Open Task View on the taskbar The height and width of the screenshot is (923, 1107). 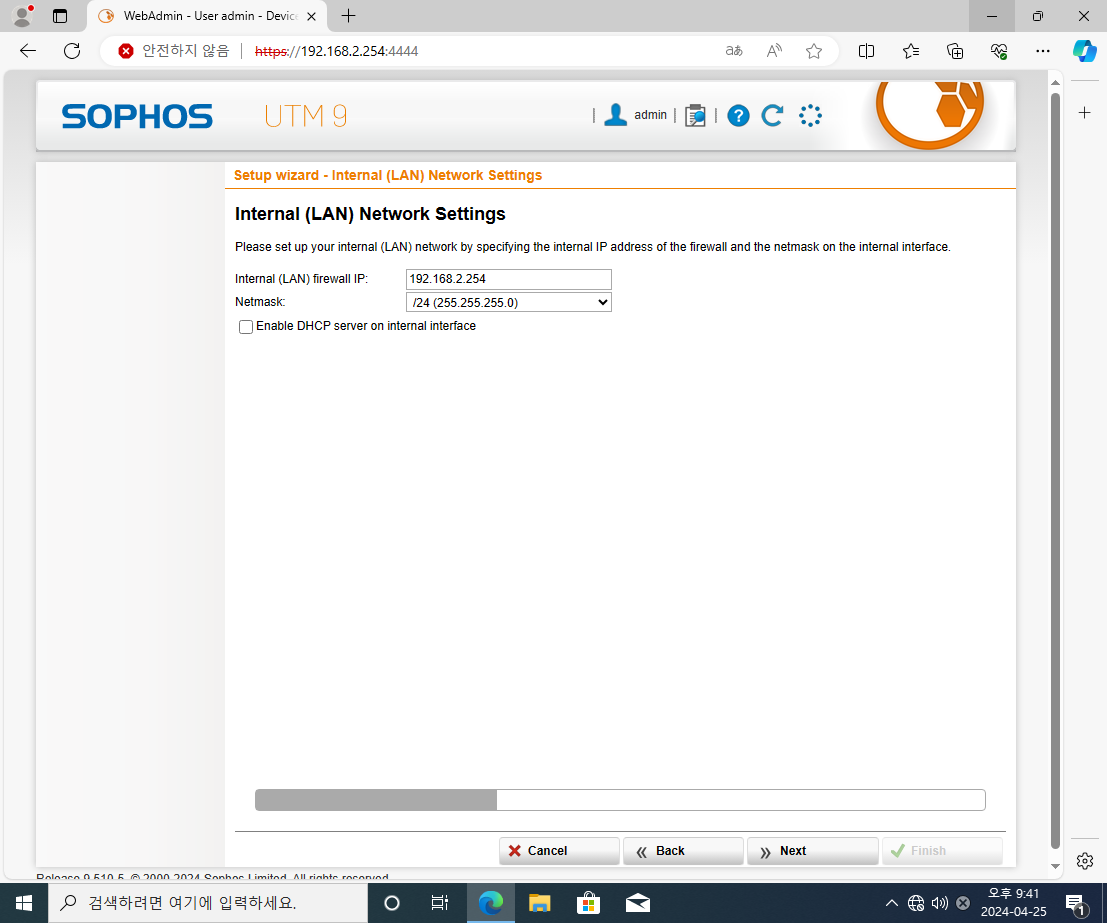(x=440, y=903)
